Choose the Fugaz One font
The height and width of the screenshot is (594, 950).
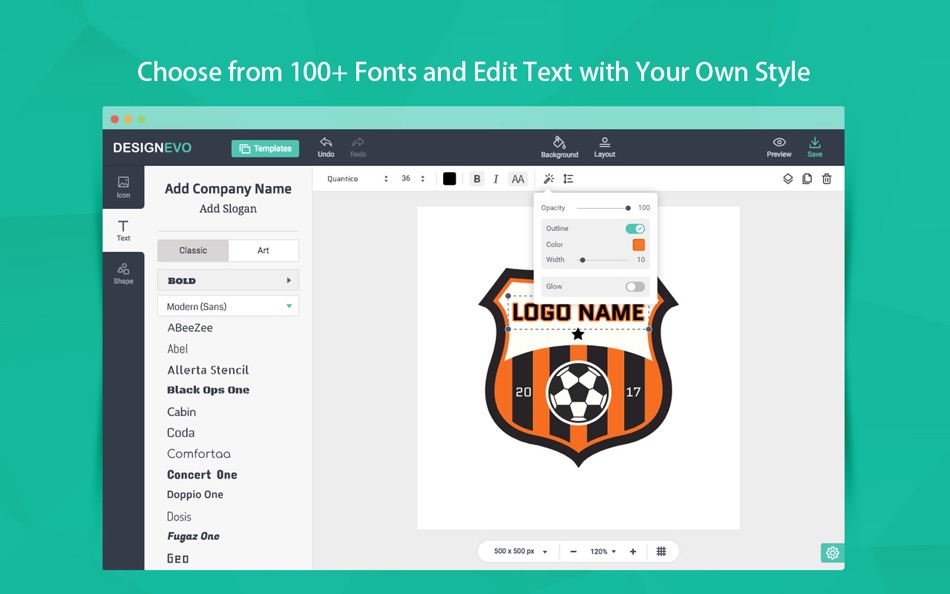click(193, 536)
